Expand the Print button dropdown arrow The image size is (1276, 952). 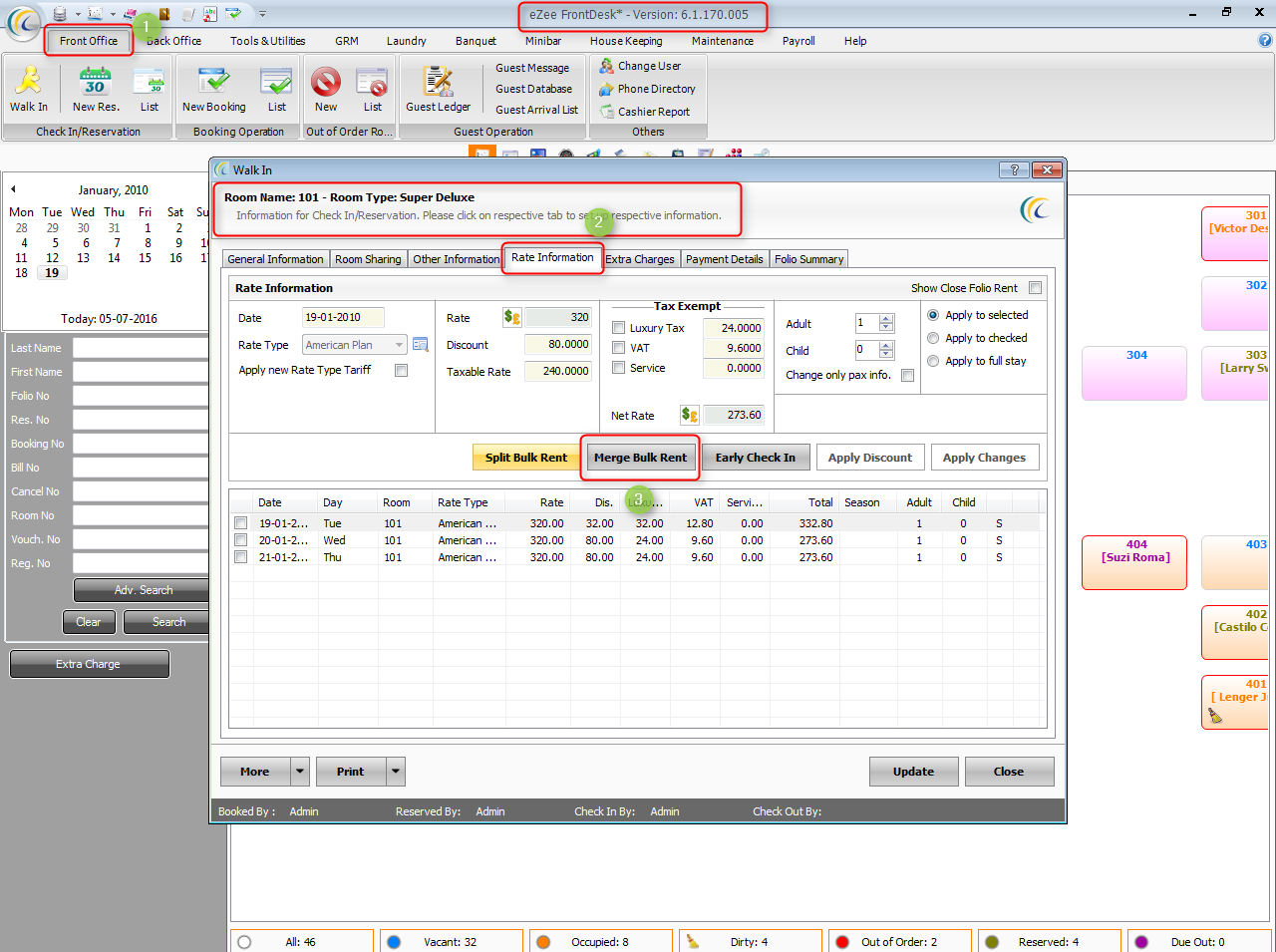point(396,772)
